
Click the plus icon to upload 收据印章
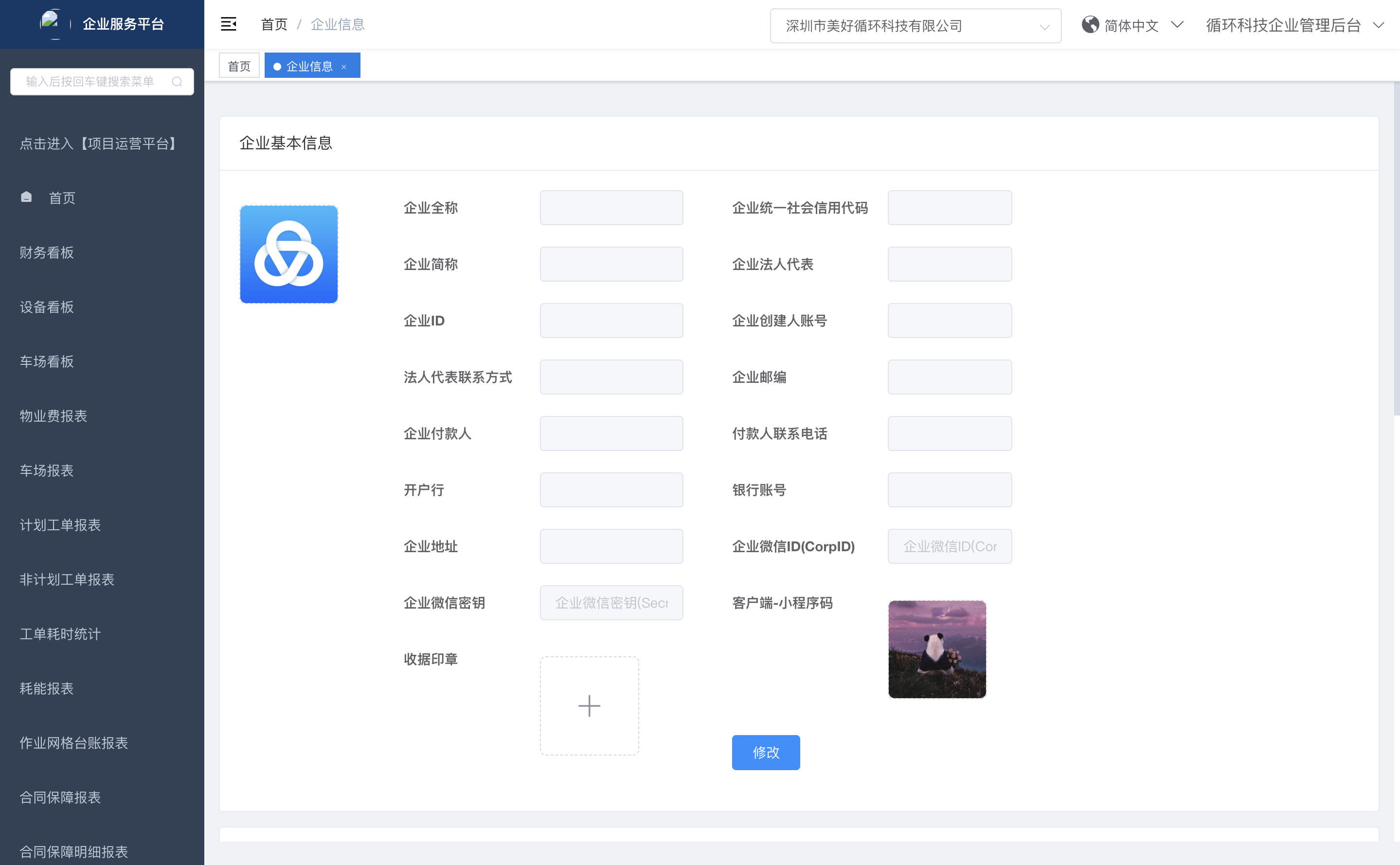tap(589, 705)
